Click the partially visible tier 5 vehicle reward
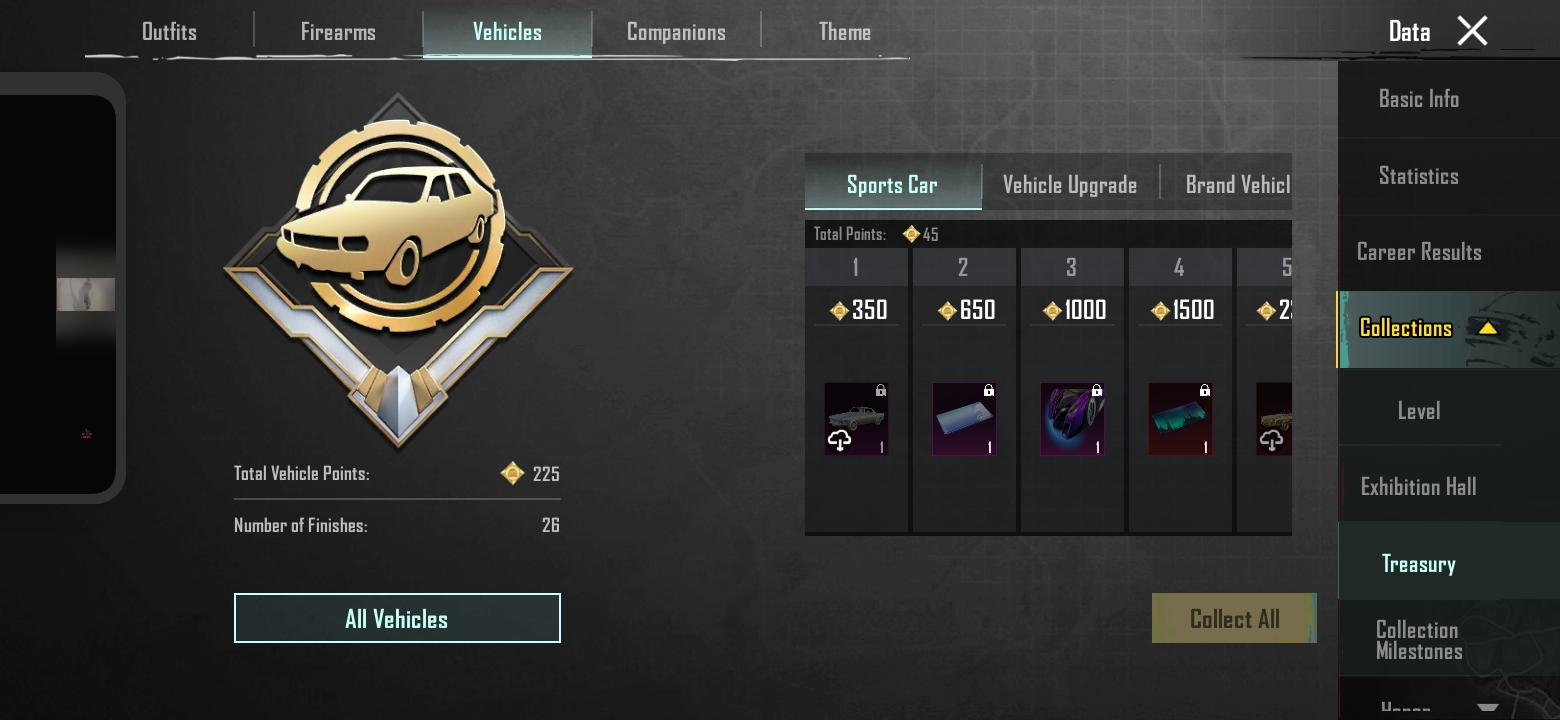The image size is (1560, 720). point(1274,419)
